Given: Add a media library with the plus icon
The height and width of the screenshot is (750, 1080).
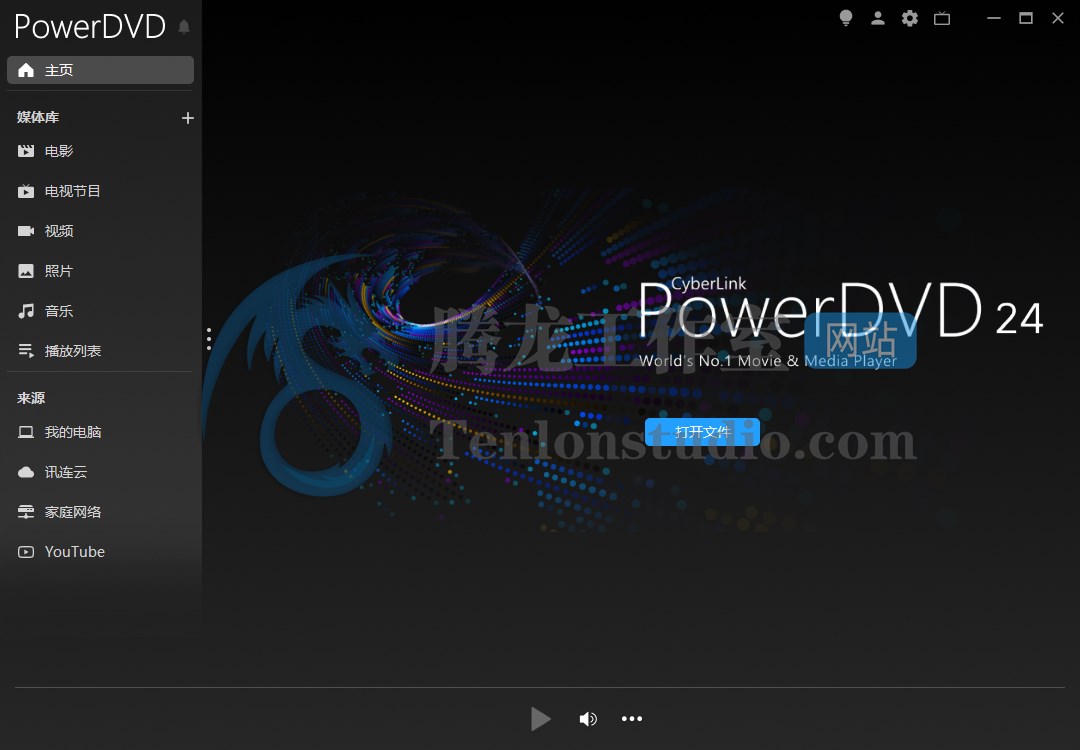Looking at the screenshot, I should pyautogui.click(x=187, y=118).
